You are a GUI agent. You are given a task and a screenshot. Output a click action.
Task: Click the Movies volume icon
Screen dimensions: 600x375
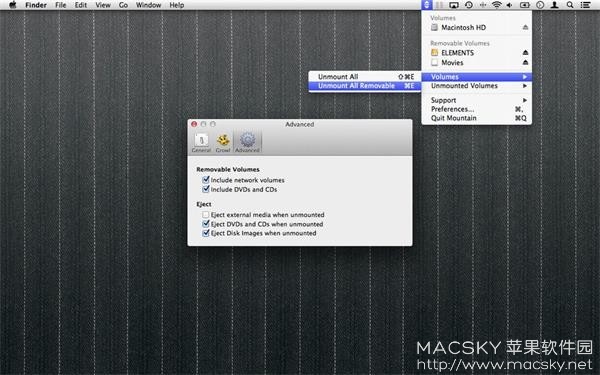[x=434, y=62]
